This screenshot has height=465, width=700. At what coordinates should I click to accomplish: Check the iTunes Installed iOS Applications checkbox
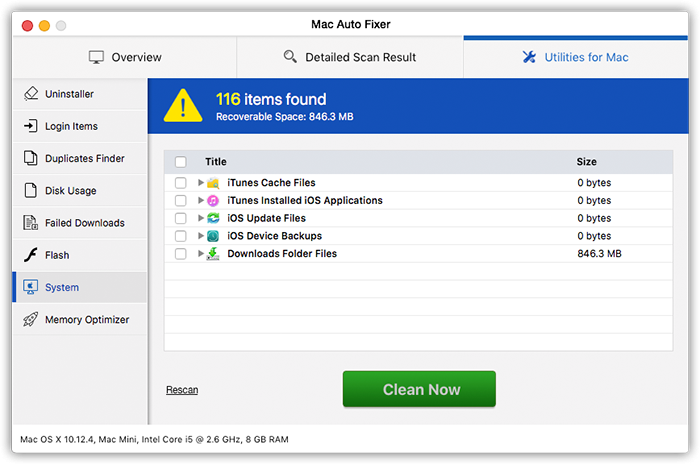(x=180, y=201)
